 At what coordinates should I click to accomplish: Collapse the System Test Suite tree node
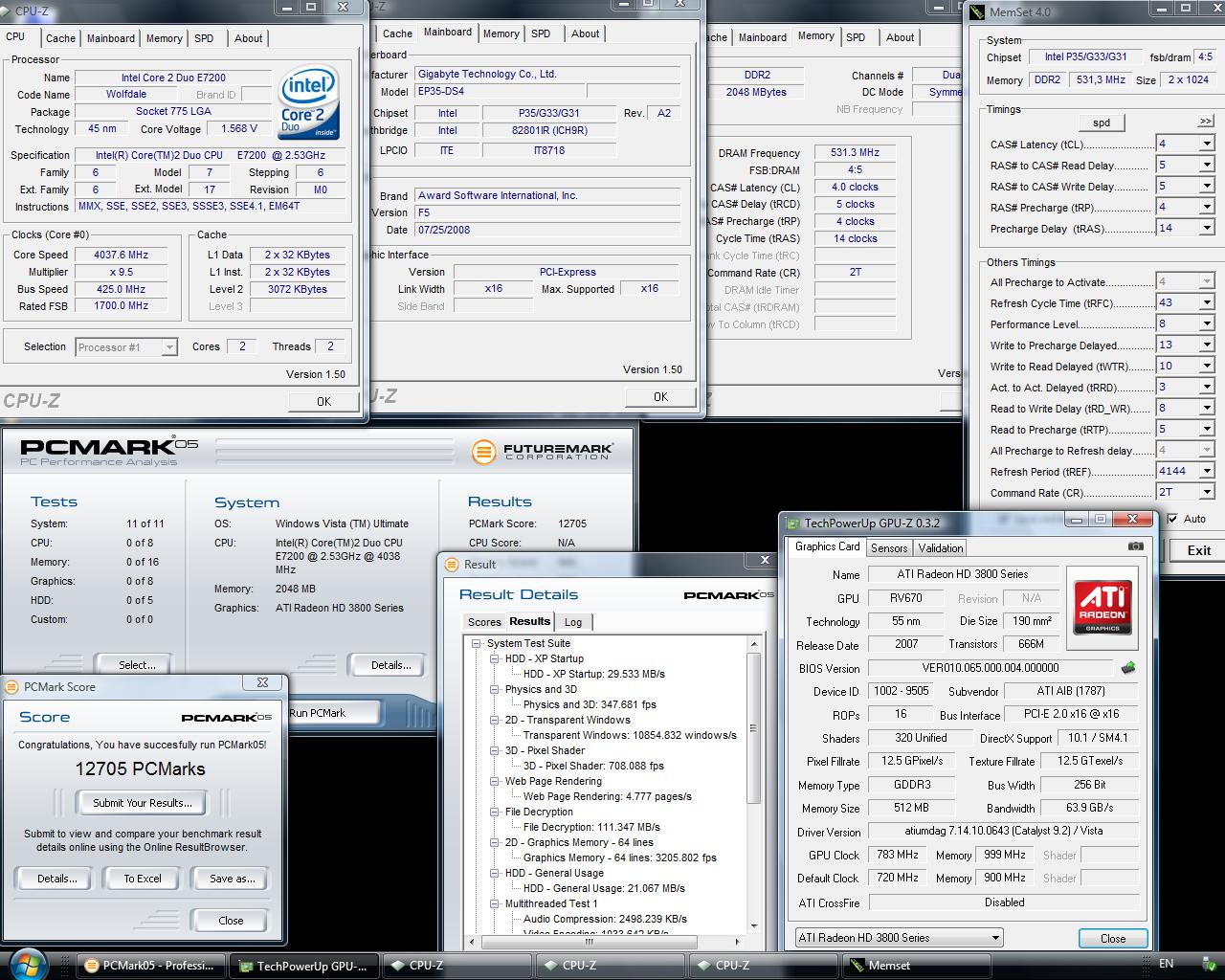click(x=476, y=643)
